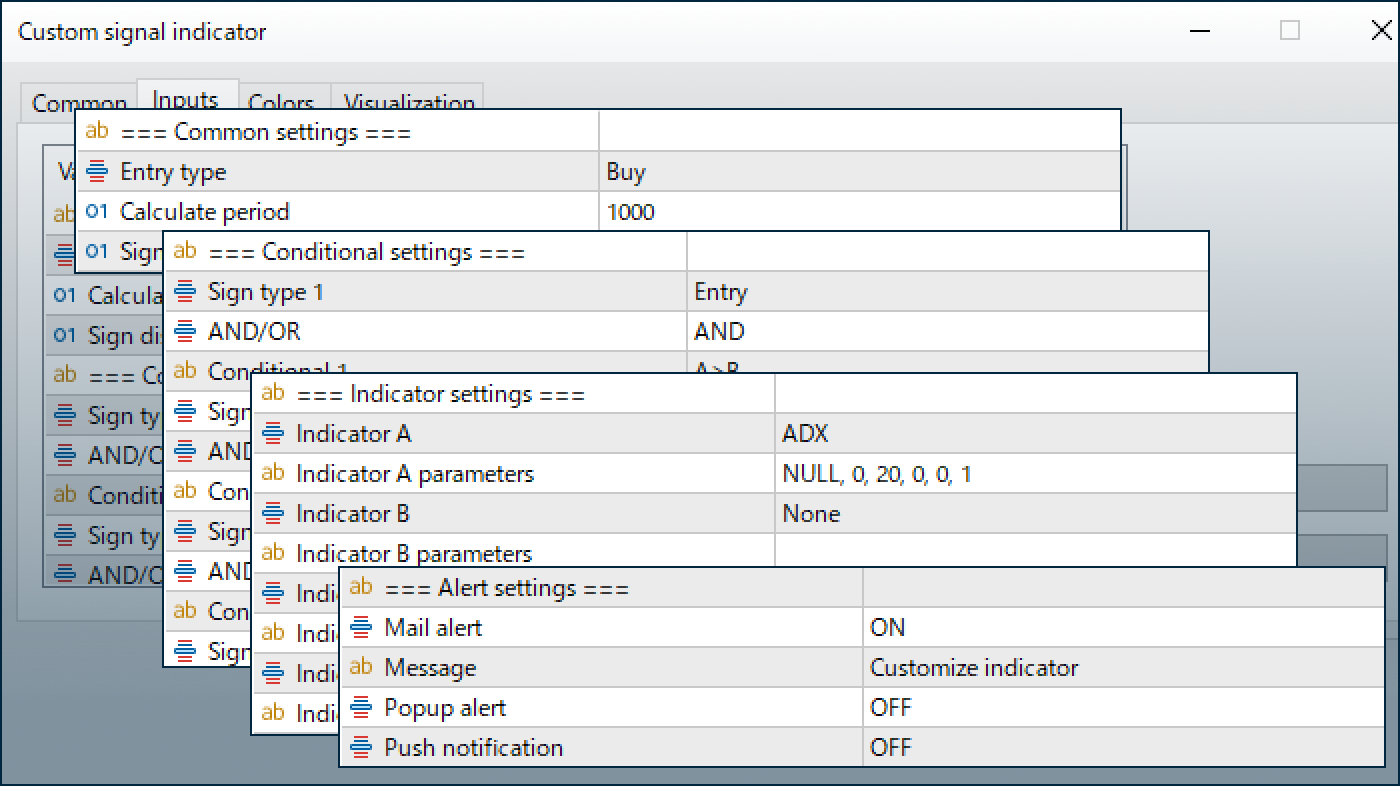Select the Sign type 1 row label
Screen dimensions: 1400x786
coord(266,292)
